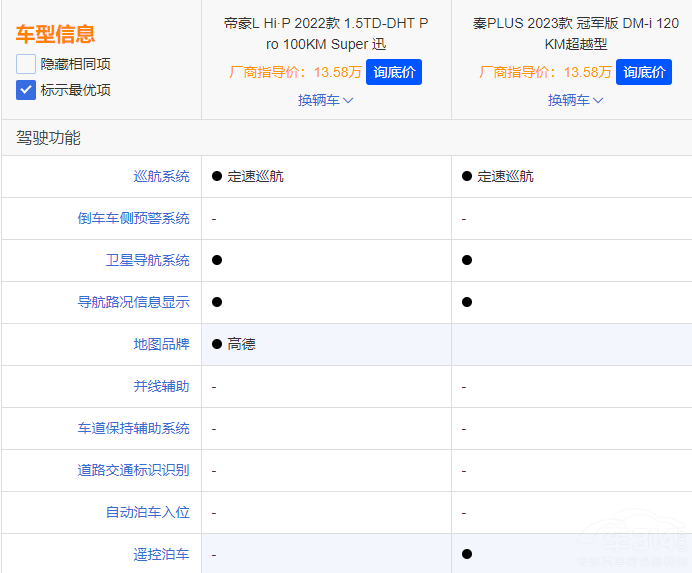692x573 pixels.
Task: Click the 车型信息 heading
Action: coord(55,34)
